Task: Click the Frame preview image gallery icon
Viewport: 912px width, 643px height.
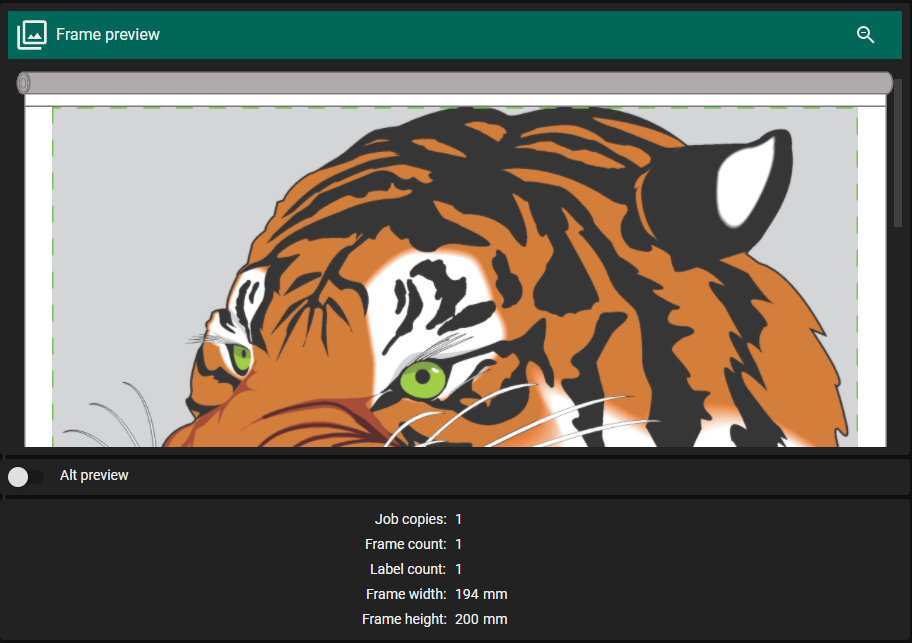Action: click(32, 35)
